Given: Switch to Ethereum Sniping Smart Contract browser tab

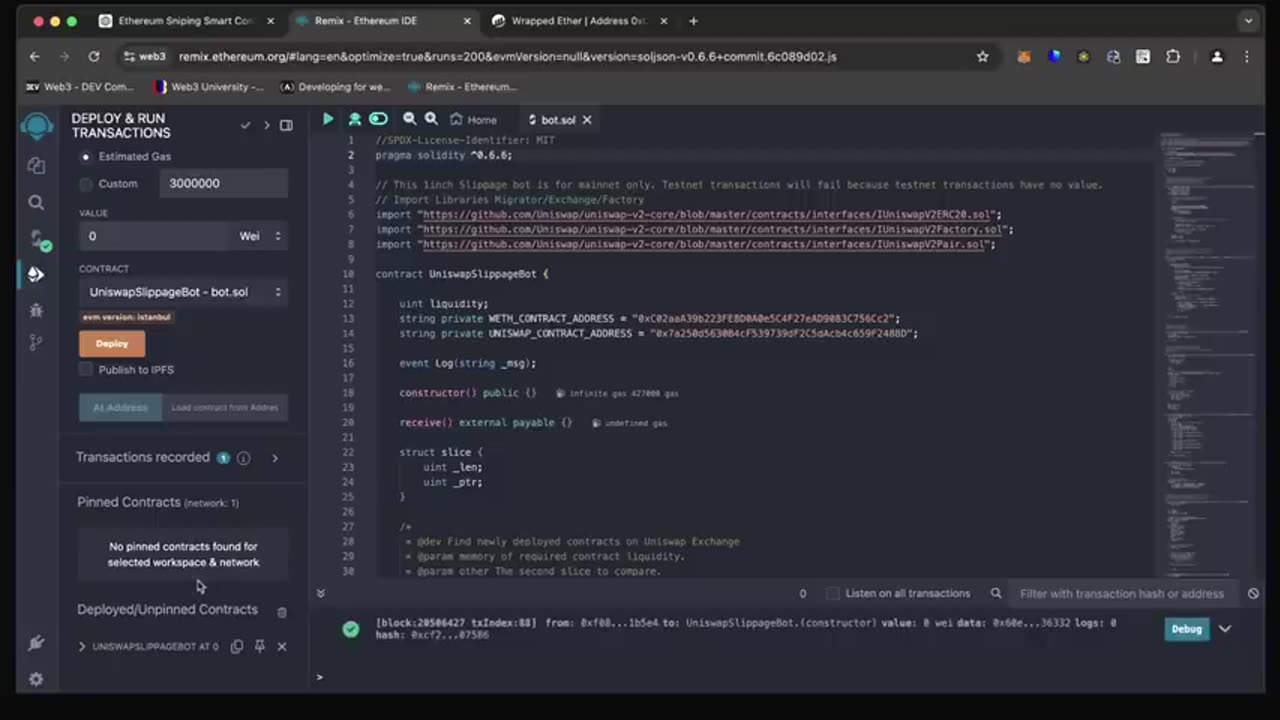Looking at the screenshot, I should pos(186,21).
